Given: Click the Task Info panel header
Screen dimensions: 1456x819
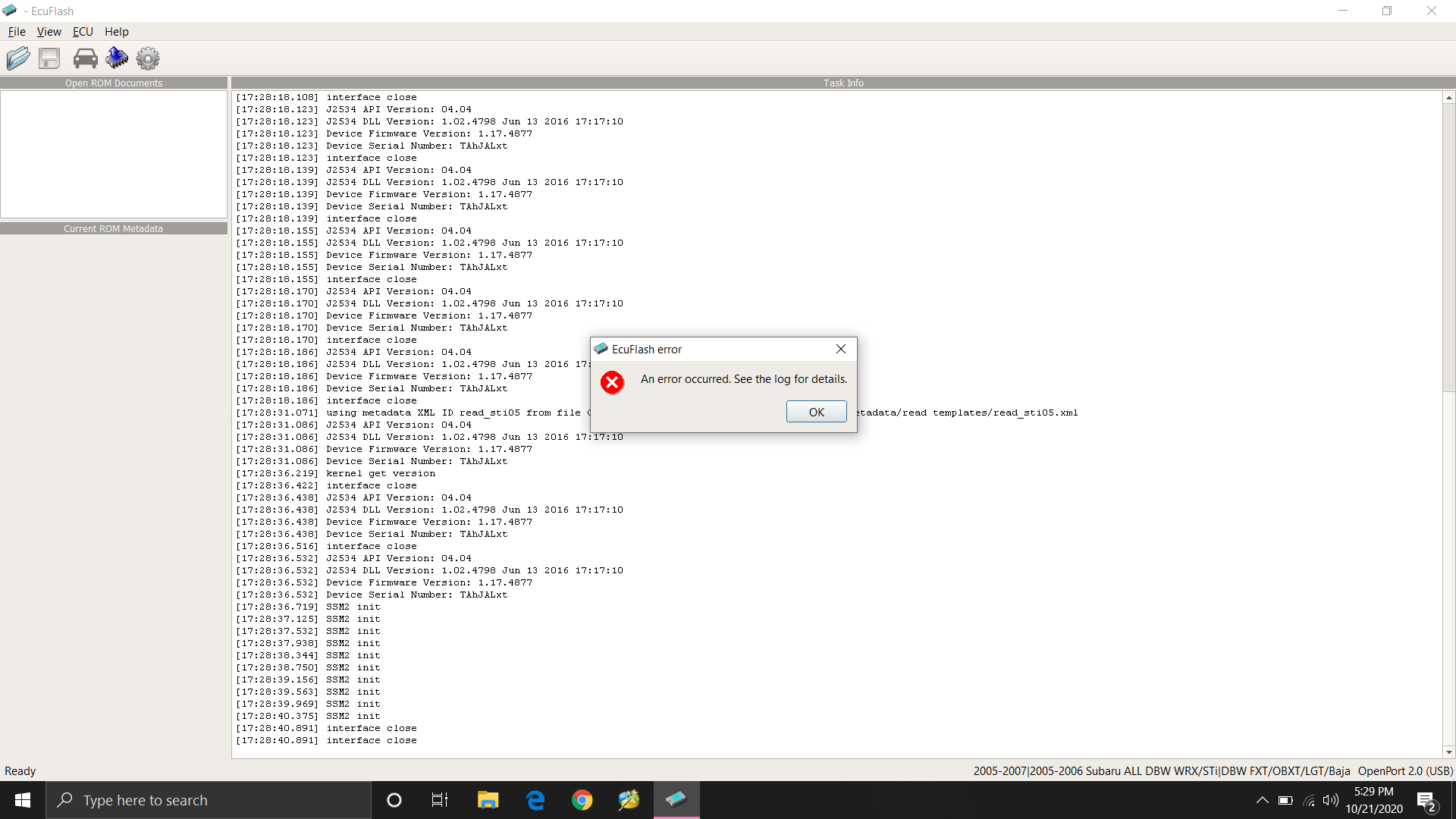Looking at the screenshot, I should [x=843, y=83].
